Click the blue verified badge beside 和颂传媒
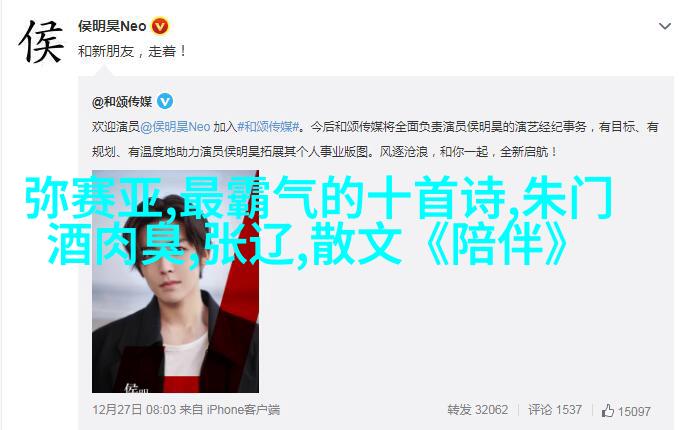This screenshot has height=430, width=690. 165,102
